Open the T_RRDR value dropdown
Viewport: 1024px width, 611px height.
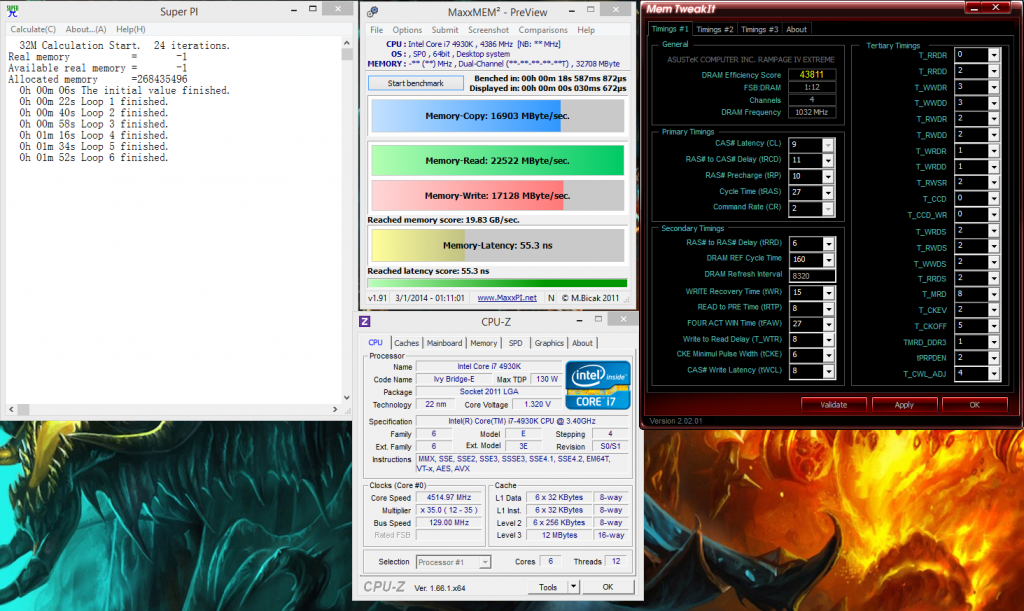[x=993, y=55]
